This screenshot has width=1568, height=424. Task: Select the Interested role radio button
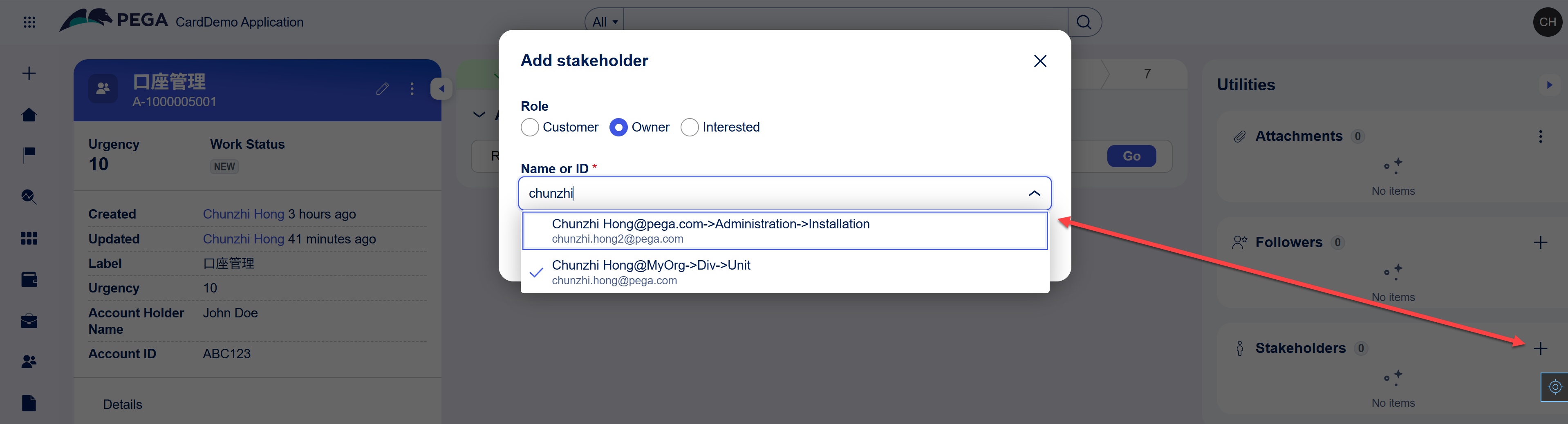(689, 127)
